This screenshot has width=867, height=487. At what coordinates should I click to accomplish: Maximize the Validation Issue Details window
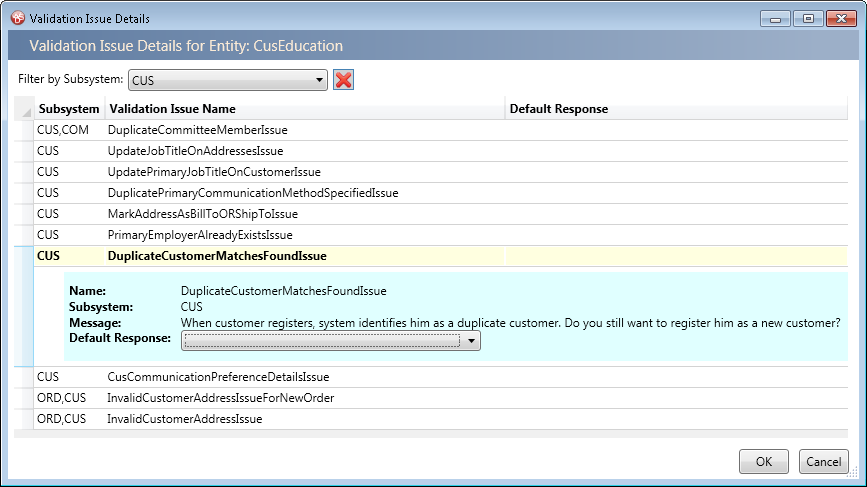point(807,18)
